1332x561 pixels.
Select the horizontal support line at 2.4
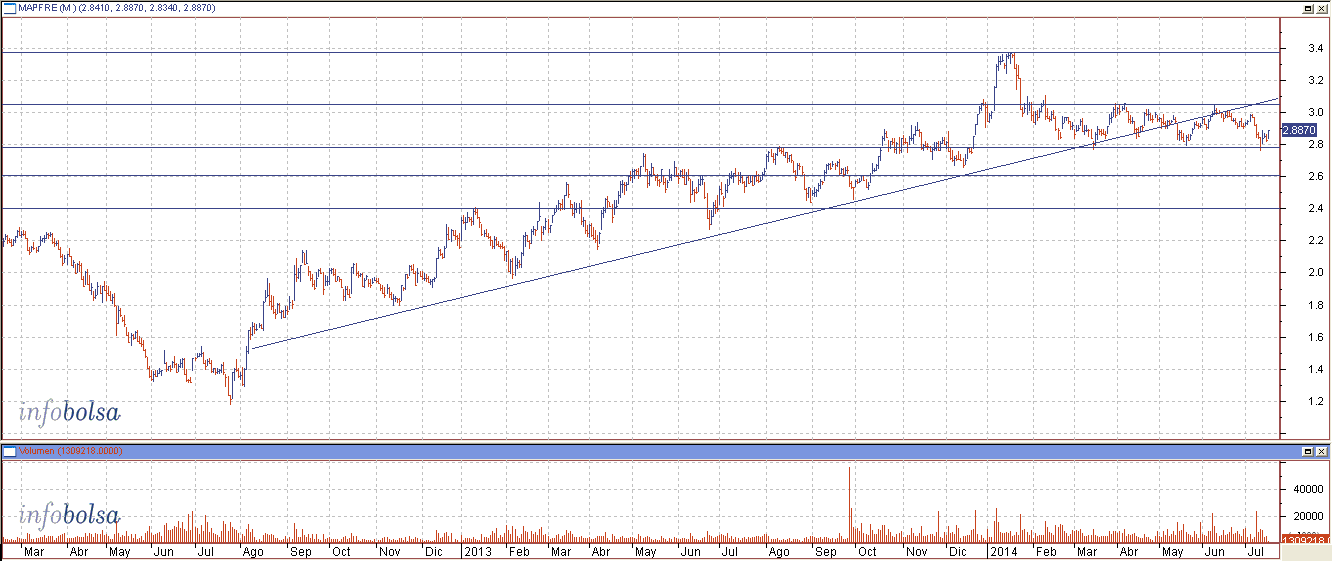640,208
